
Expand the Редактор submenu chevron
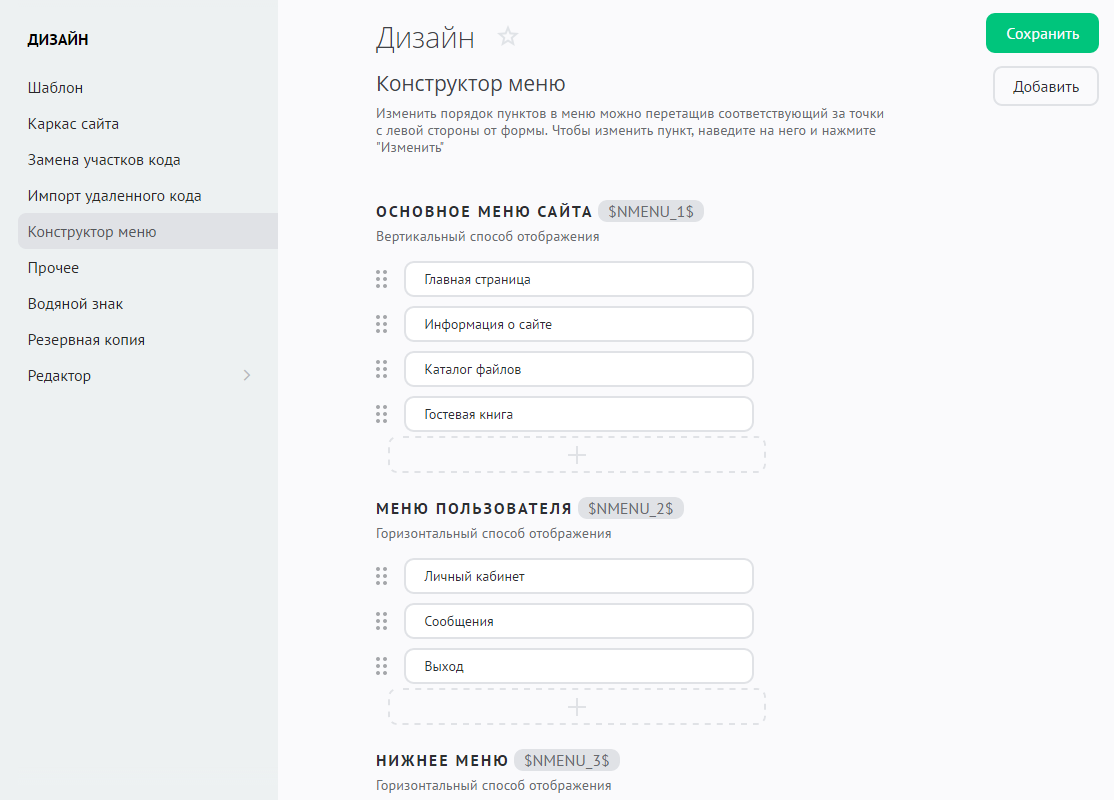coord(247,376)
